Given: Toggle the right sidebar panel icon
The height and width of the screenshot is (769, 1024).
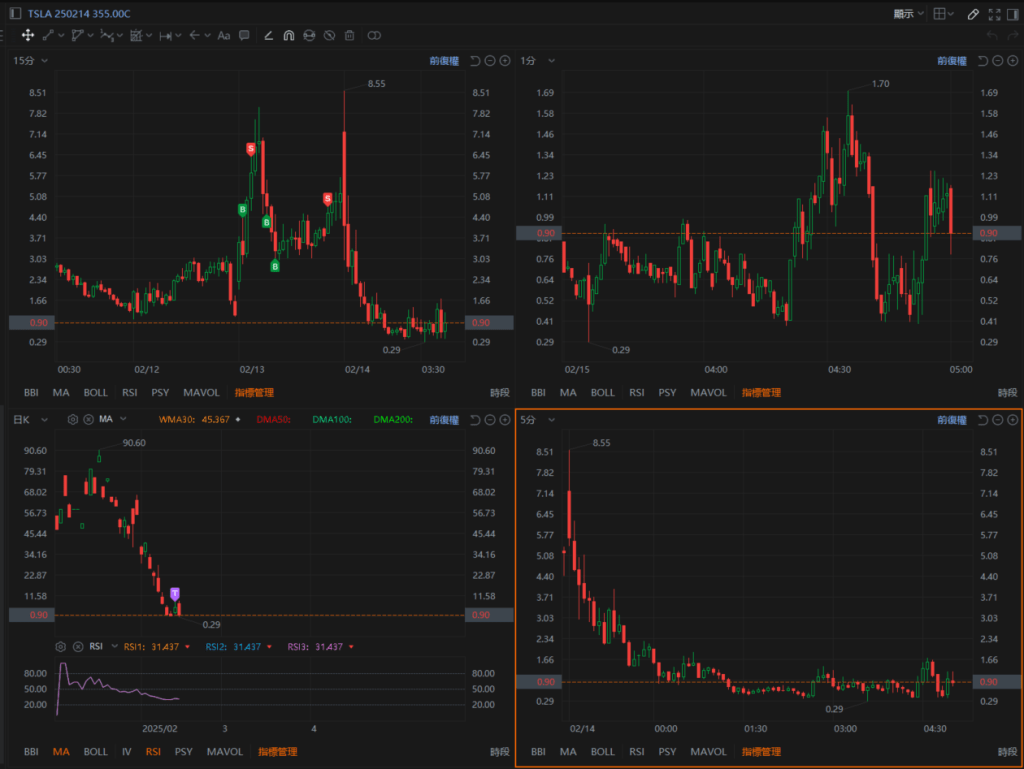Looking at the screenshot, I should tap(1014, 14).
